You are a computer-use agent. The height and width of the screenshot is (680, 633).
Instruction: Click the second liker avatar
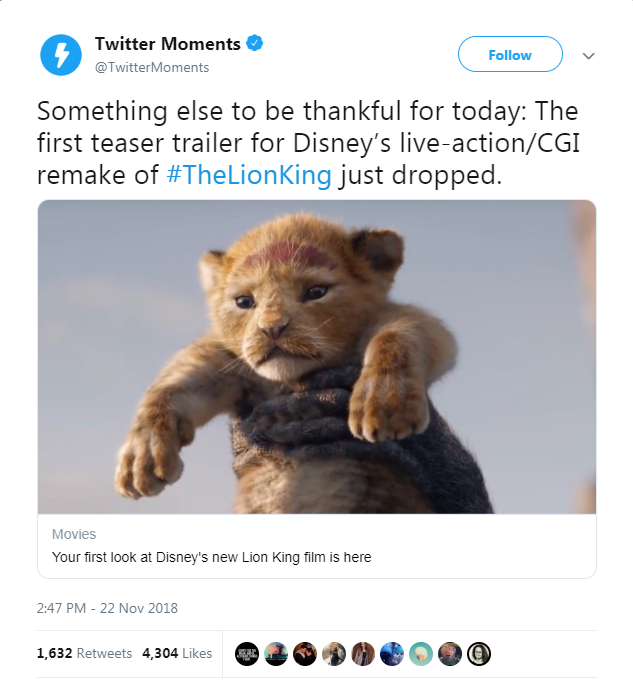point(276,653)
